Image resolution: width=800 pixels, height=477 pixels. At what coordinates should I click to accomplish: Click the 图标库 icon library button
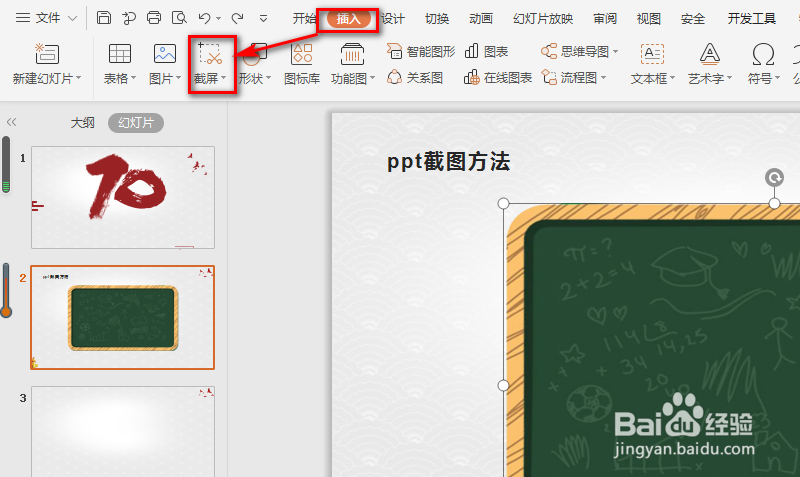[302, 64]
